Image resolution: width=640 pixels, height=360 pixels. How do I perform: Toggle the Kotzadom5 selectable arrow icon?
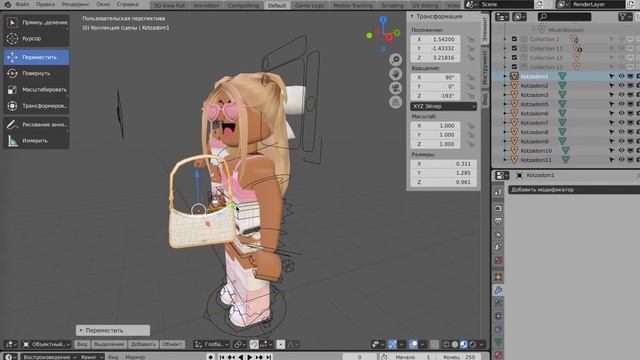(x=611, y=104)
